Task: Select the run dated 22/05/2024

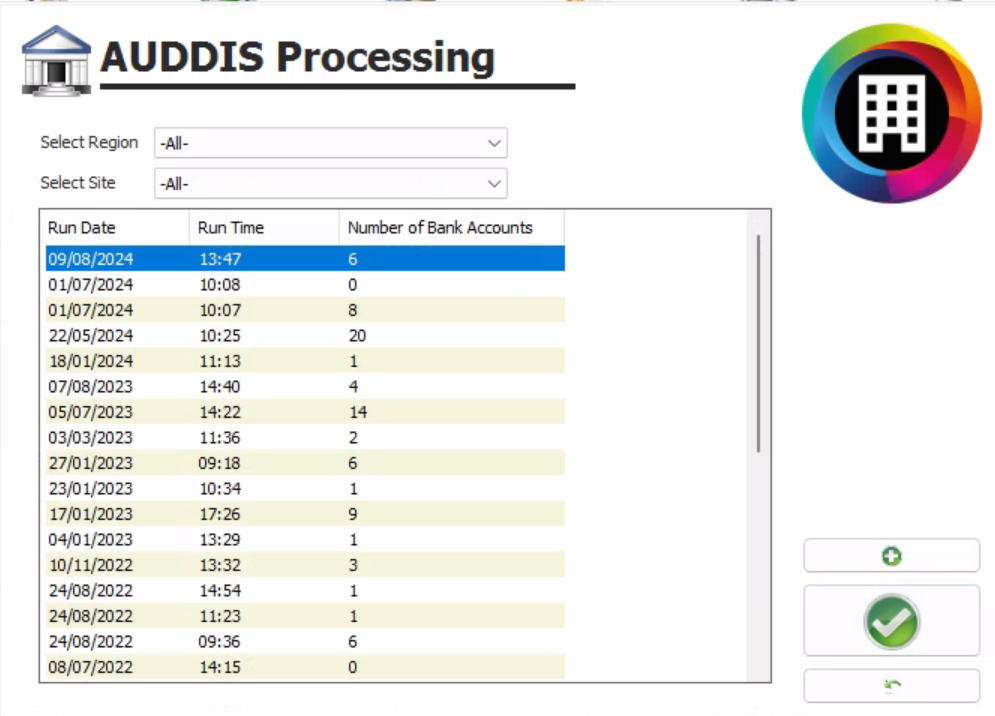Action: [305, 335]
